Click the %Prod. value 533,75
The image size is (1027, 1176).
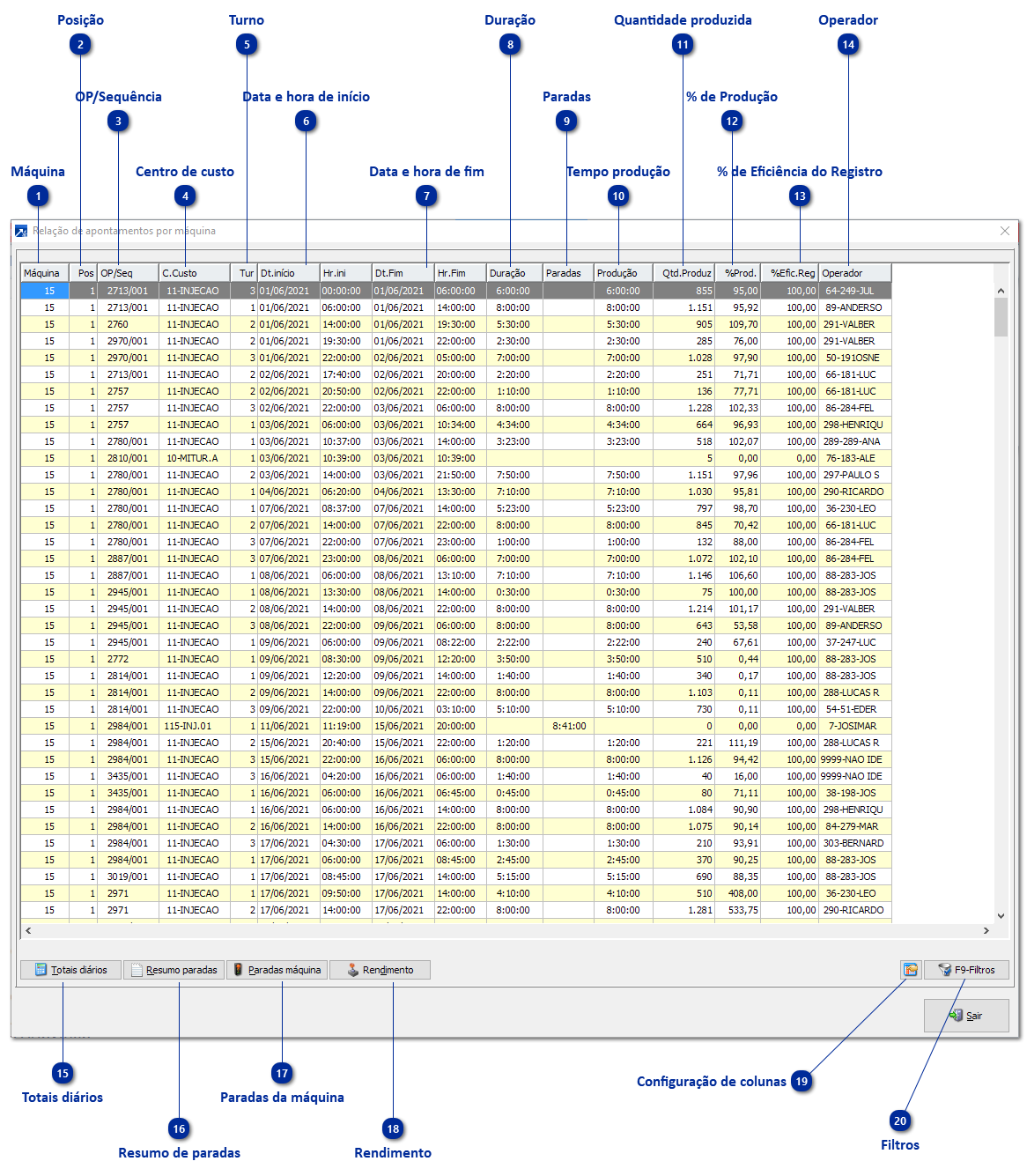(738, 910)
